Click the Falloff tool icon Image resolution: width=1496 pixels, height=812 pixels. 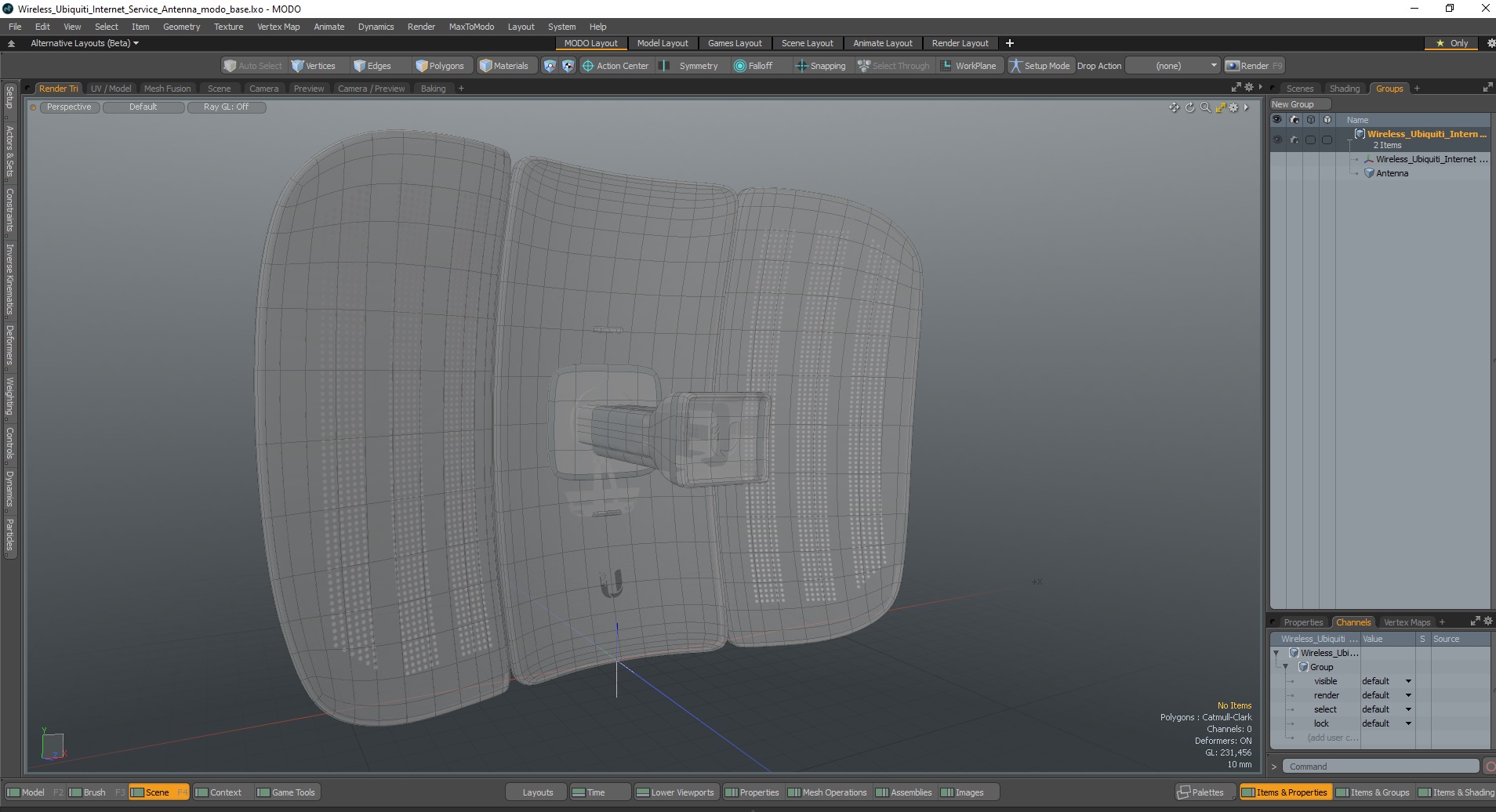(739, 66)
